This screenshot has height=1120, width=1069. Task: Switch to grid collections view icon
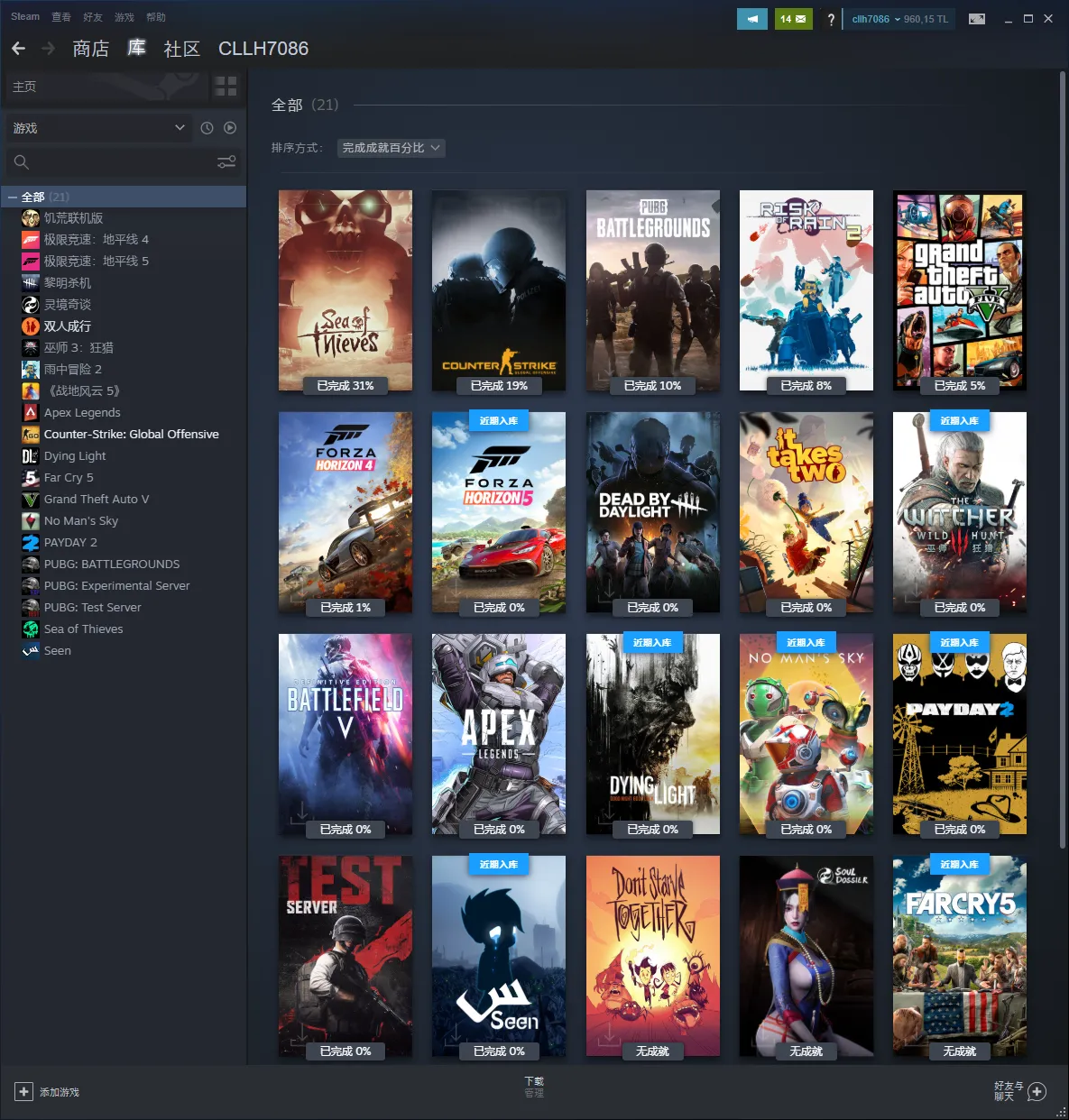point(226,87)
